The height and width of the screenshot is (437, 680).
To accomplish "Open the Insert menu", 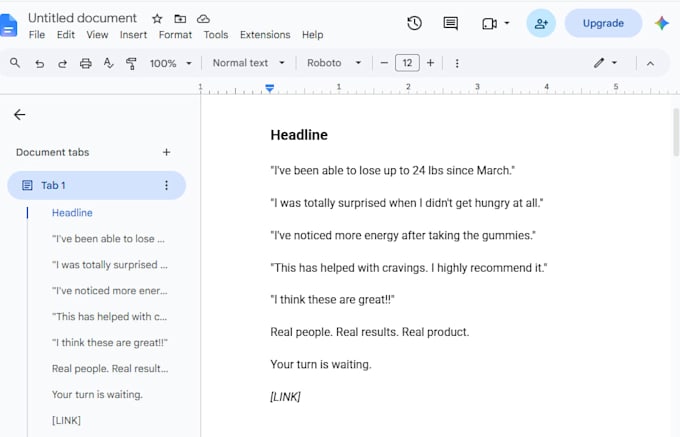I will (x=134, y=35).
